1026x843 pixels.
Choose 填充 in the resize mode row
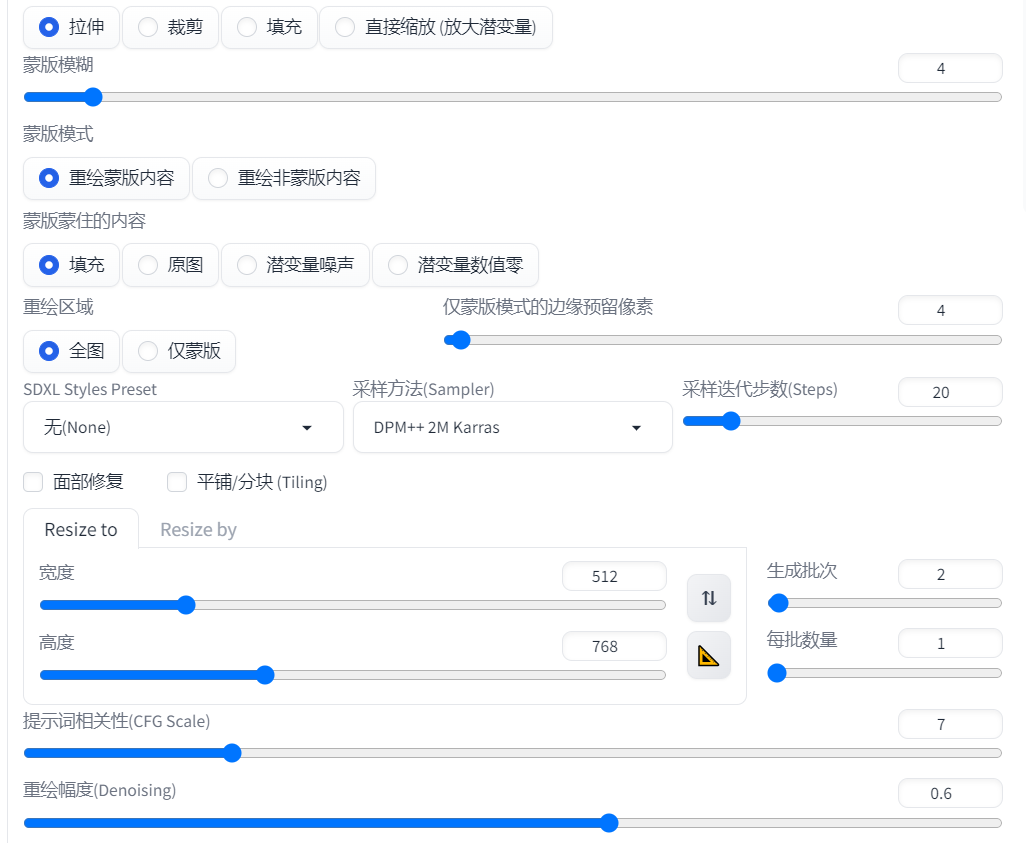(269, 27)
